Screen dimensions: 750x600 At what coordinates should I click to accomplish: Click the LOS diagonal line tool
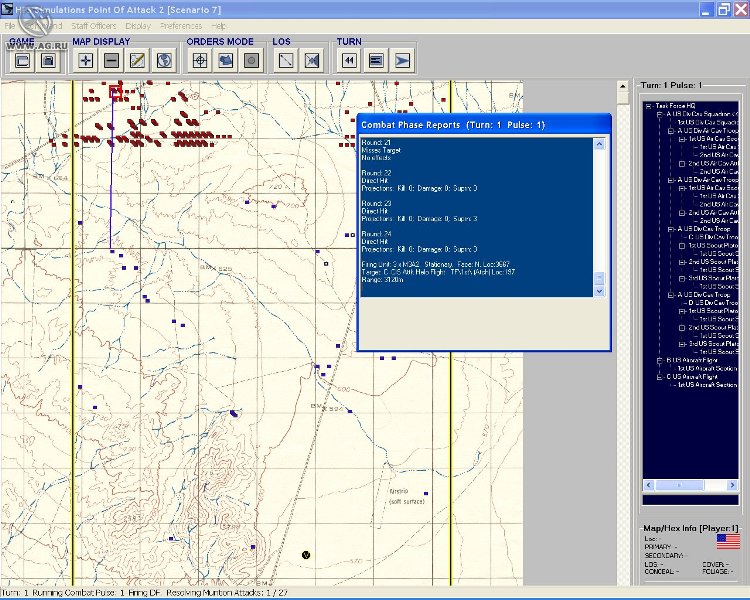click(x=286, y=60)
